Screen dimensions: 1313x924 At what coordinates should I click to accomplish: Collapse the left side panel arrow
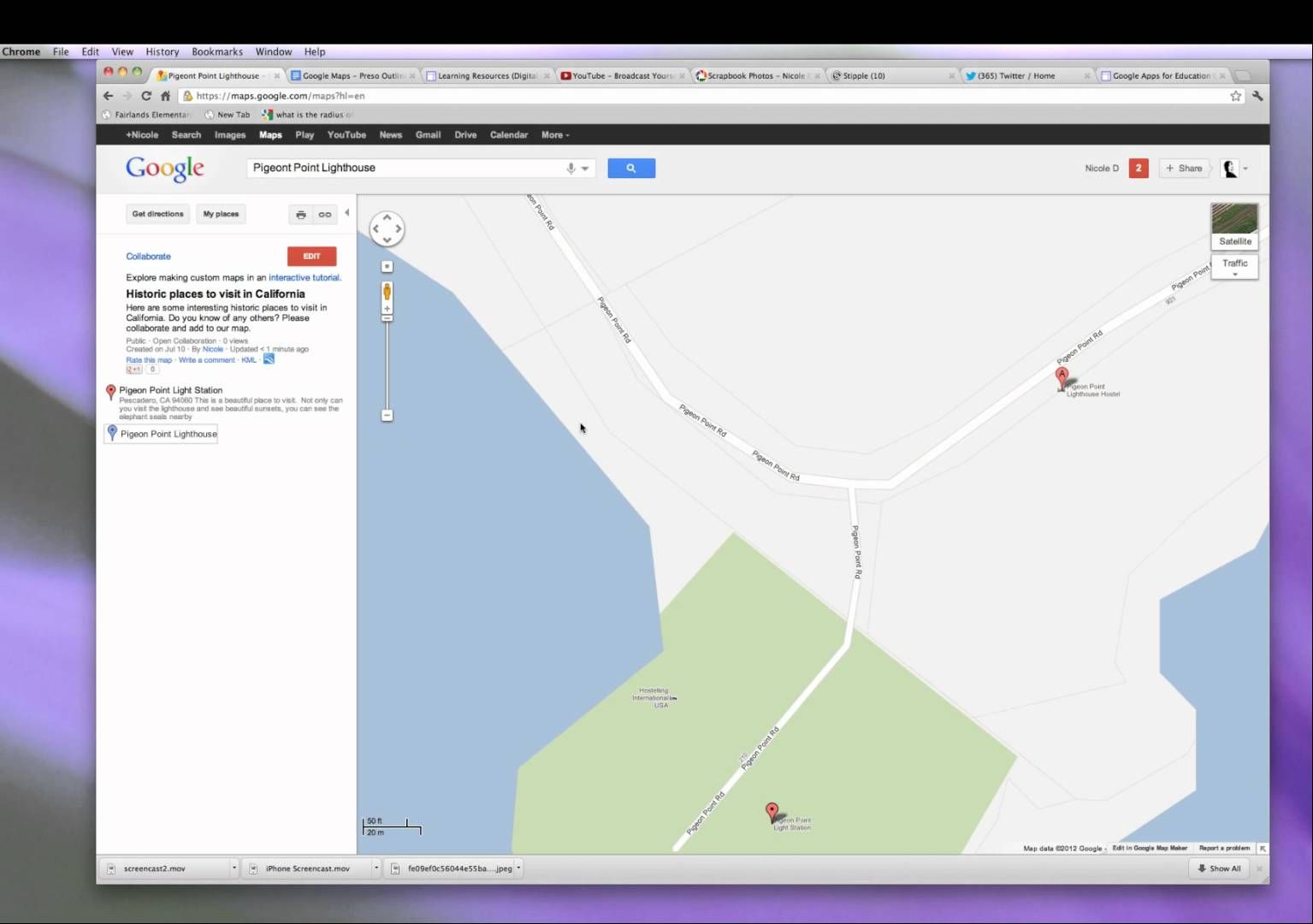tap(346, 213)
